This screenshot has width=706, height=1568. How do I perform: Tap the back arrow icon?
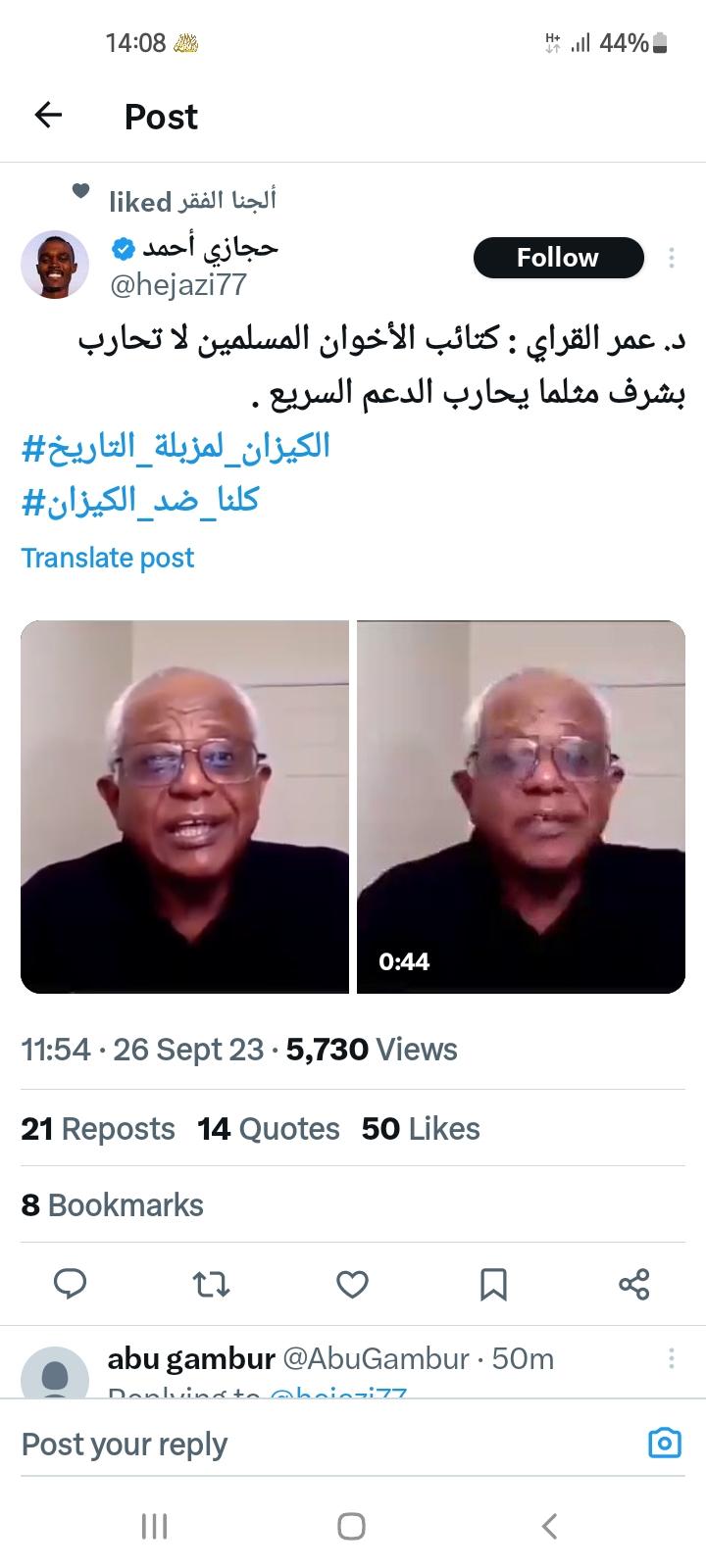click(x=48, y=116)
